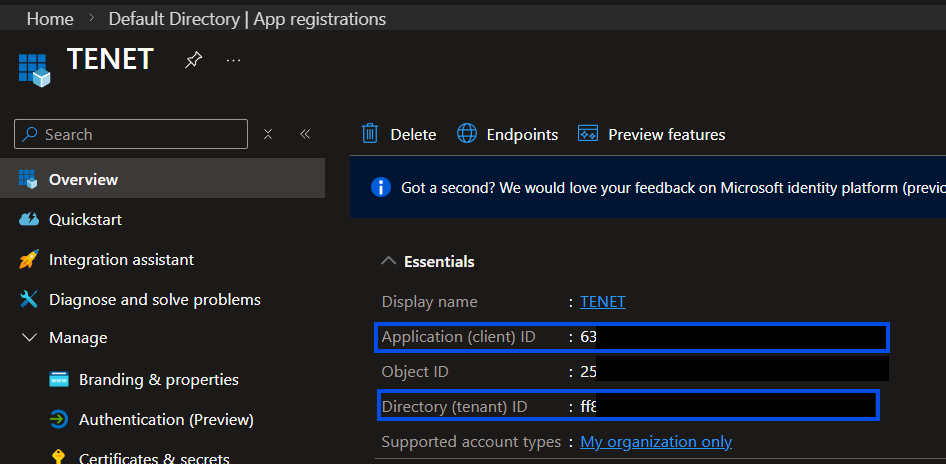Click the Branding & properties icon

[59, 380]
